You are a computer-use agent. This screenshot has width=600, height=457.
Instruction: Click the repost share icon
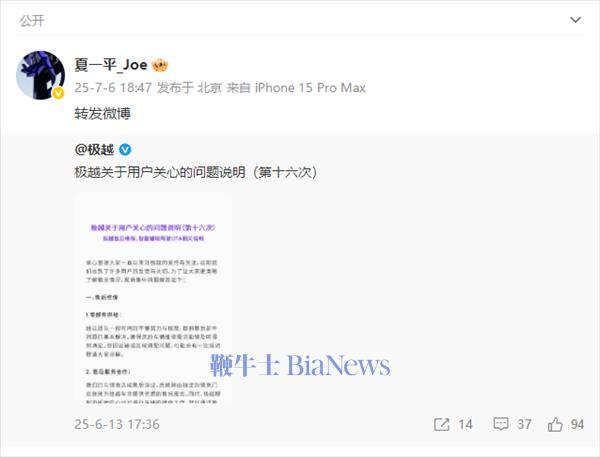pyautogui.click(x=442, y=424)
